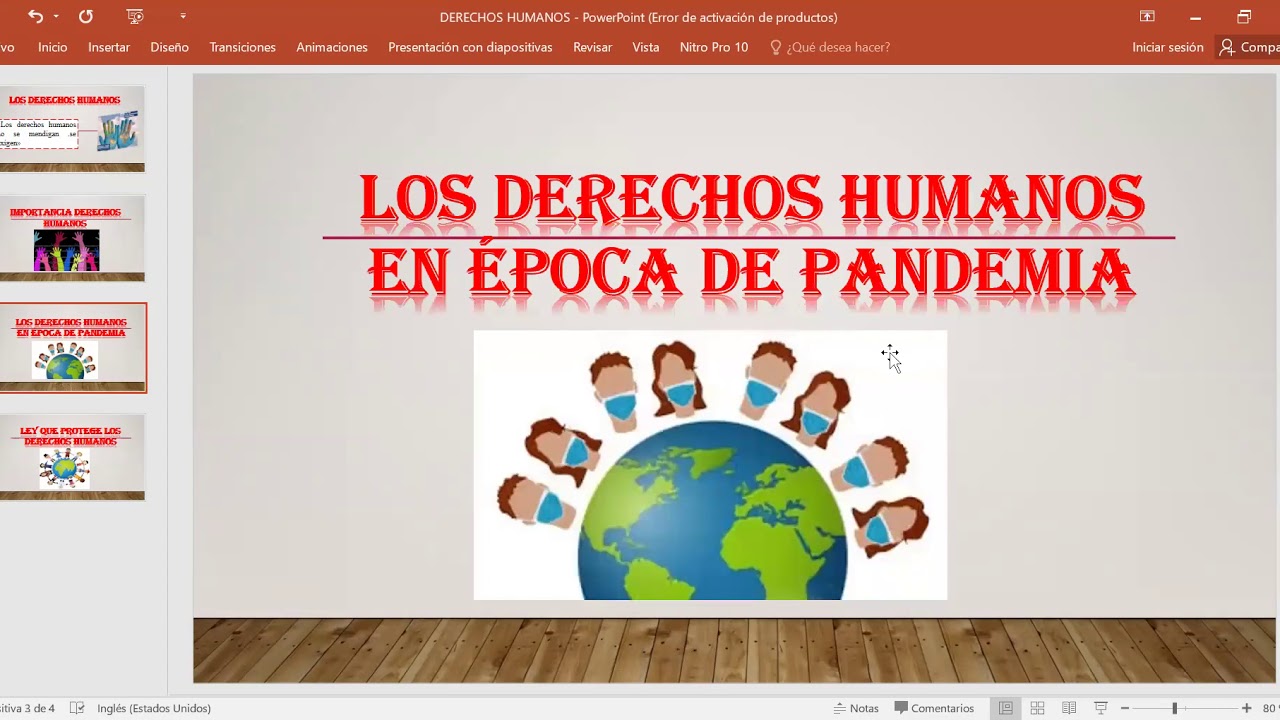Open the Inicio ribbon tab
The width and height of the screenshot is (1280, 720).
pos(53,47)
